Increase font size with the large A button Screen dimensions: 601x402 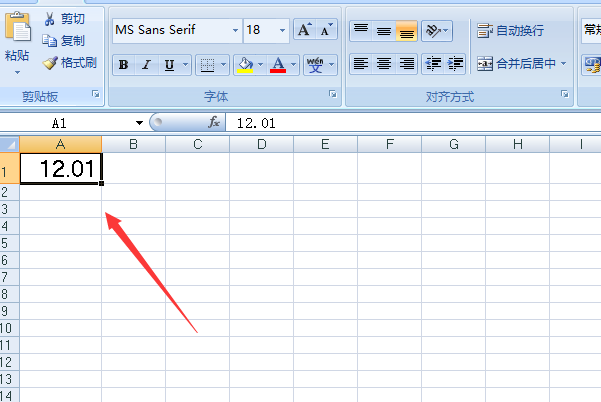coord(304,30)
